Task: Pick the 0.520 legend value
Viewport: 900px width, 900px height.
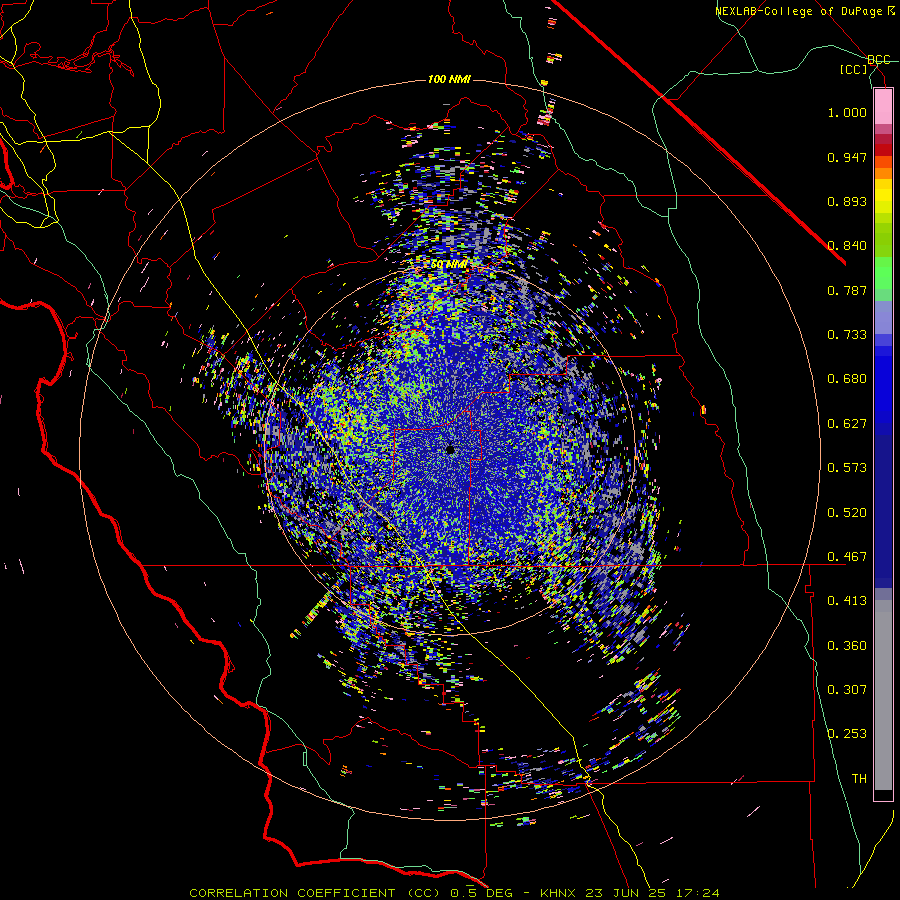Action: (847, 513)
